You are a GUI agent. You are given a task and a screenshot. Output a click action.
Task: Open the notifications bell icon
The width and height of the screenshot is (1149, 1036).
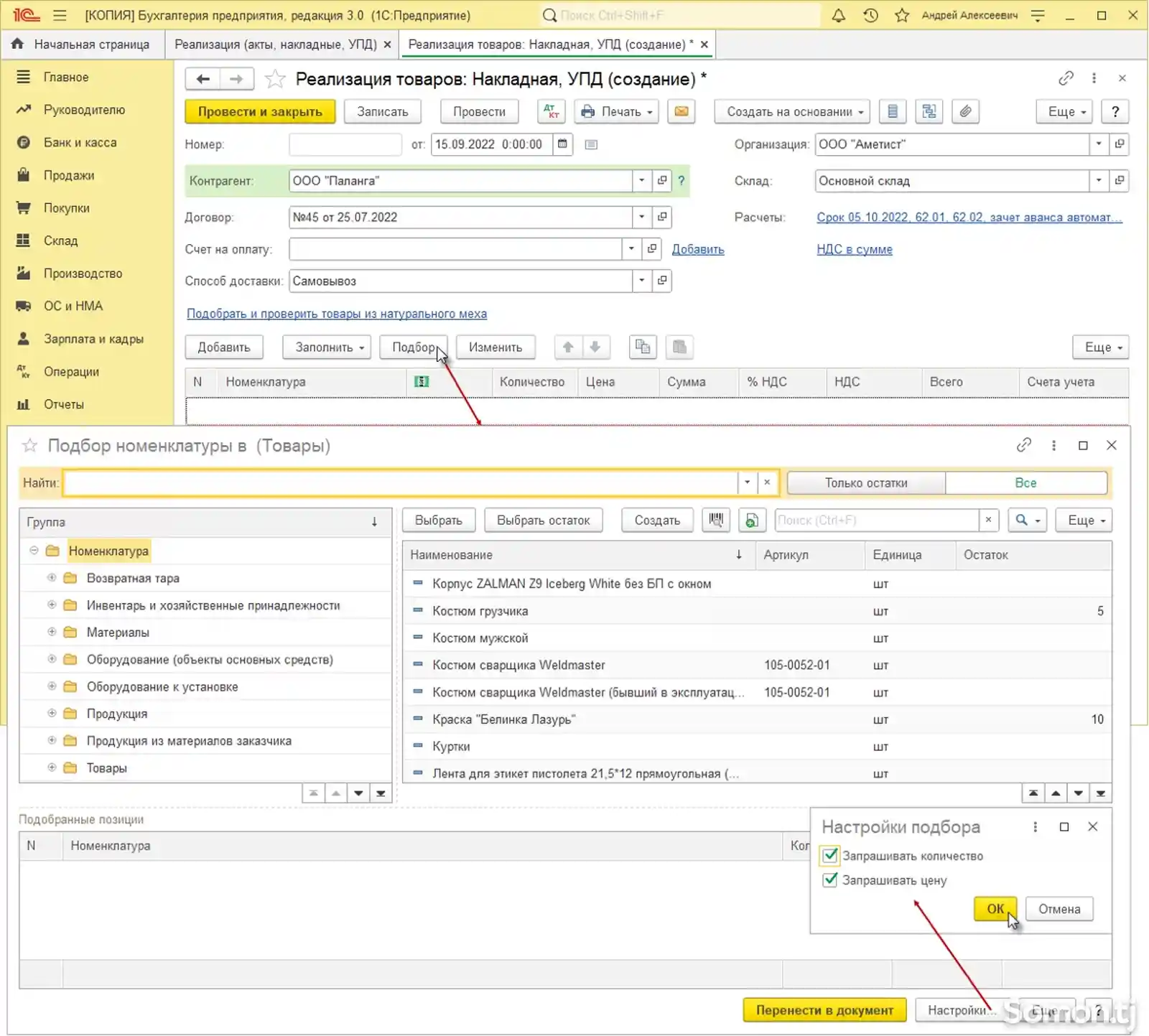coord(838,15)
